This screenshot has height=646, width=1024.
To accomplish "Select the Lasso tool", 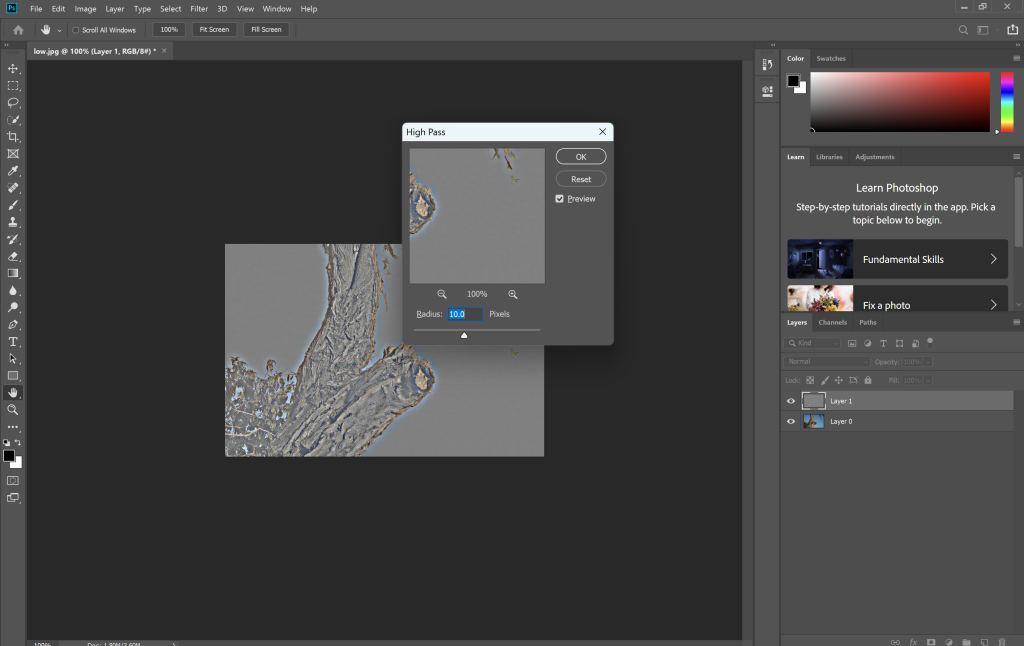I will tap(12, 103).
